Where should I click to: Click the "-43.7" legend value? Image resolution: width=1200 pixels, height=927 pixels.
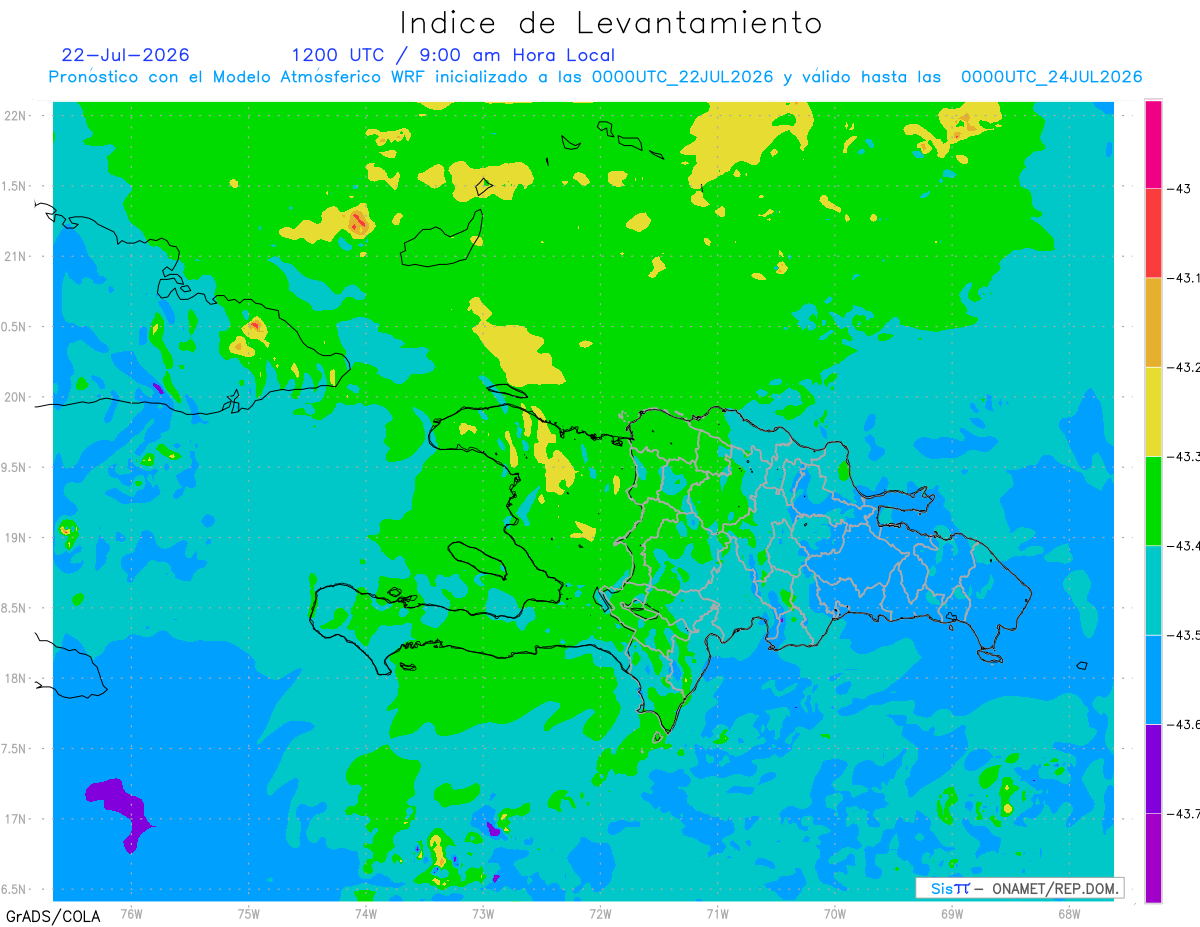tap(1182, 814)
